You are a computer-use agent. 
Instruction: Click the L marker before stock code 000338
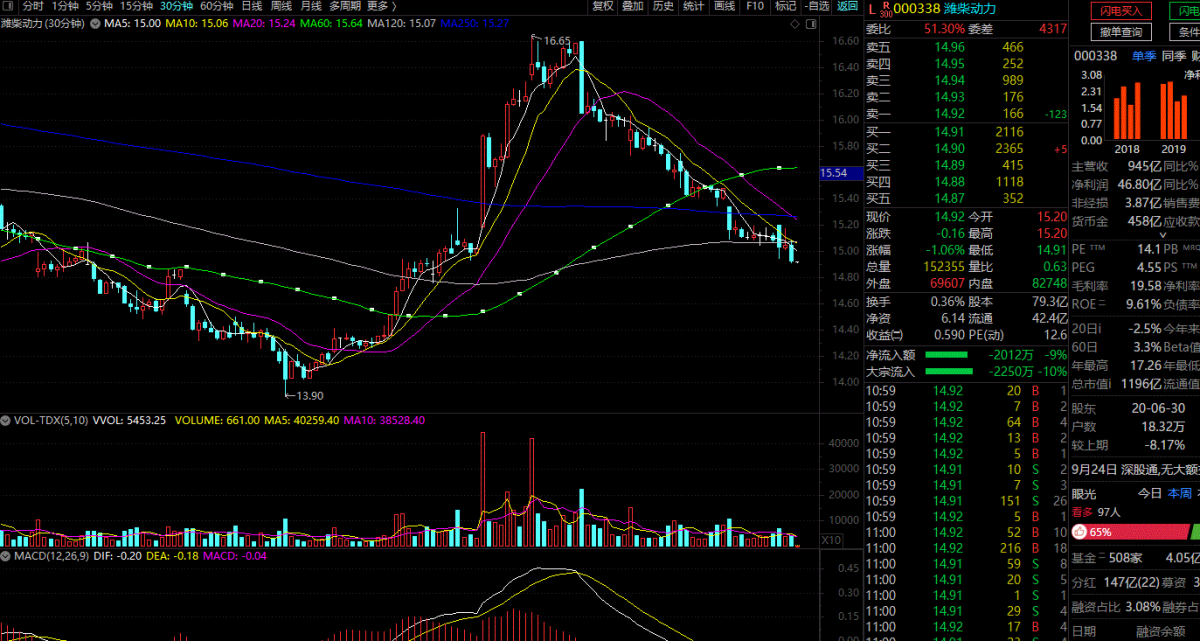tap(871, 8)
